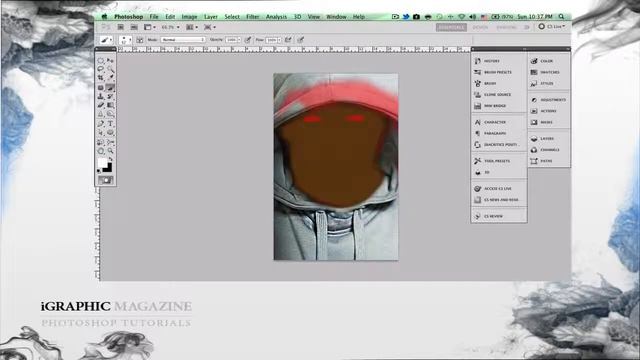Image resolution: width=640 pixels, height=360 pixels.
Task: Select the Dodge tool
Action: (110, 114)
